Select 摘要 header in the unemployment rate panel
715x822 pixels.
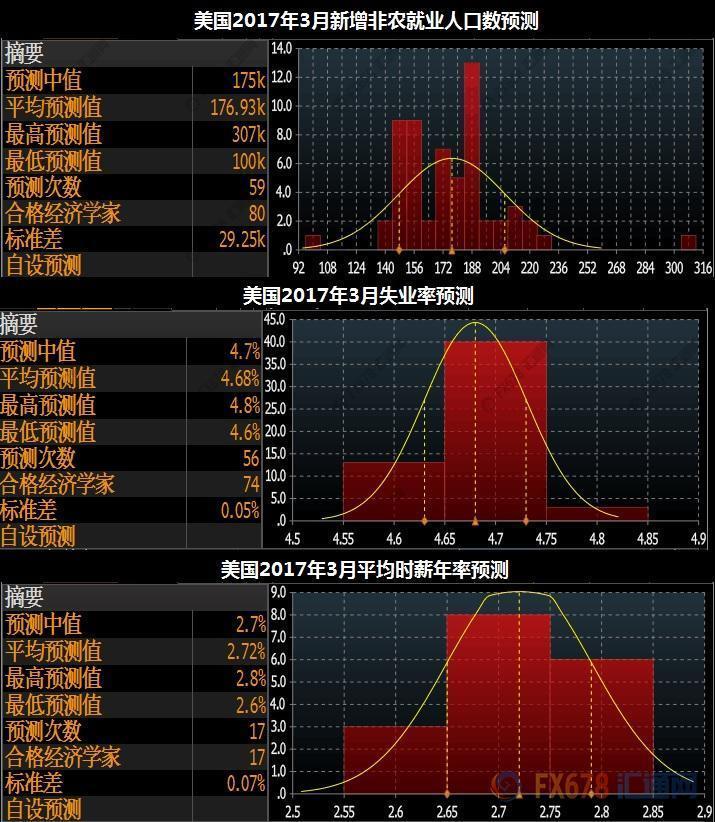pos(20,323)
